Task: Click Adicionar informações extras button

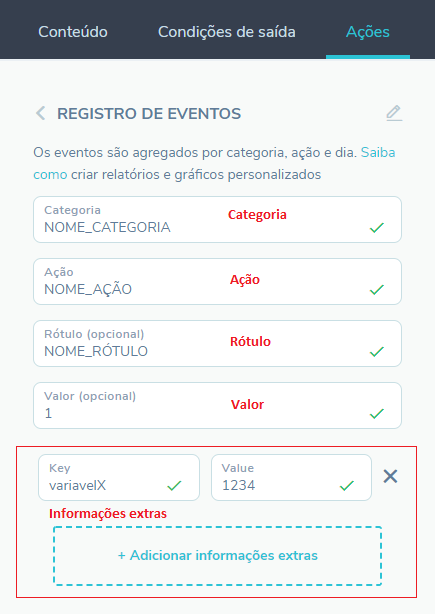Action: [x=218, y=556]
